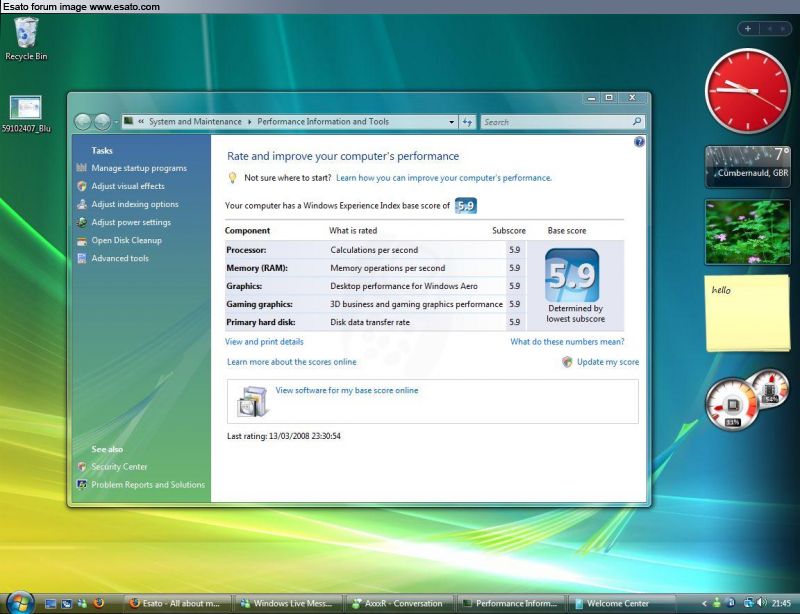Click the Manage startup programs icon

tap(82, 167)
